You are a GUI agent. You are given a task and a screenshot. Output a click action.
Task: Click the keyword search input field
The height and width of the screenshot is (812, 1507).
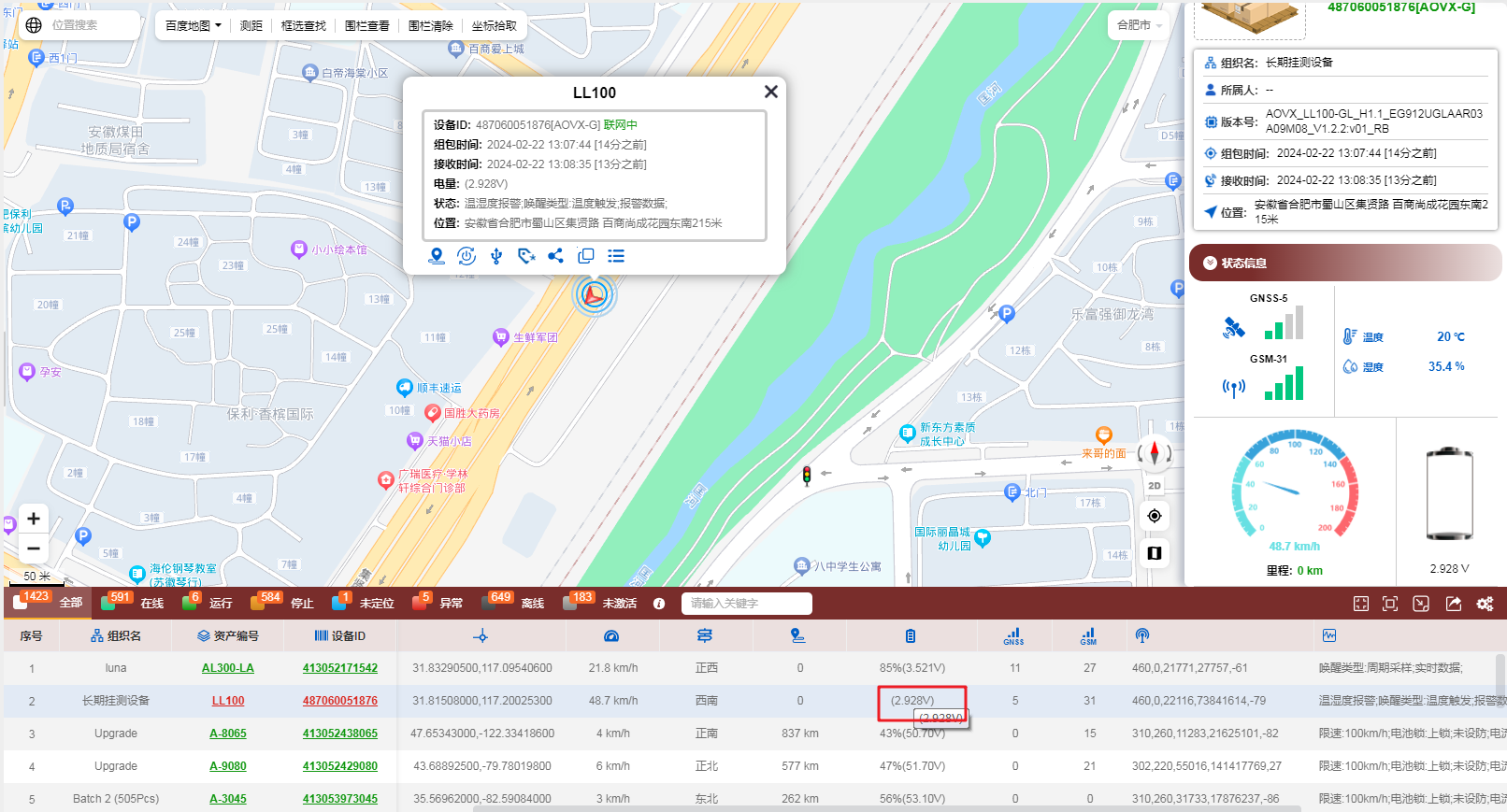pos(746,604)
